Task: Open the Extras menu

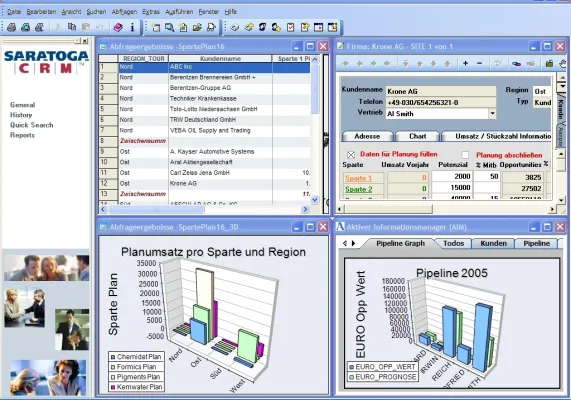Action: pos(151,12)
